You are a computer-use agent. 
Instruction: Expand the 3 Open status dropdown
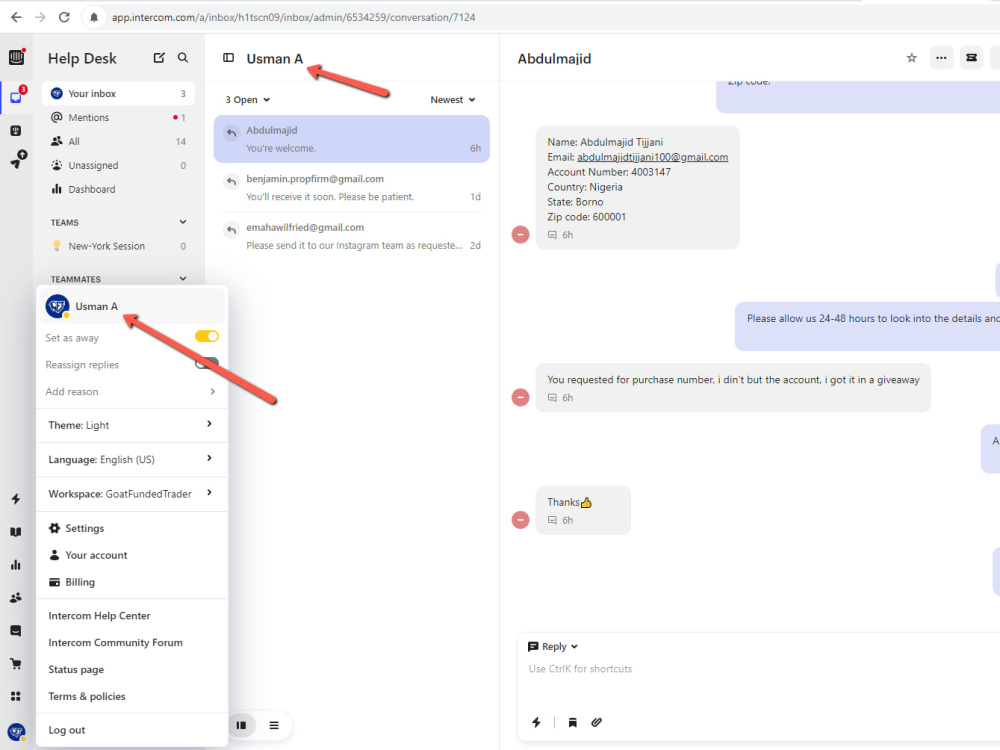point(247,99)
